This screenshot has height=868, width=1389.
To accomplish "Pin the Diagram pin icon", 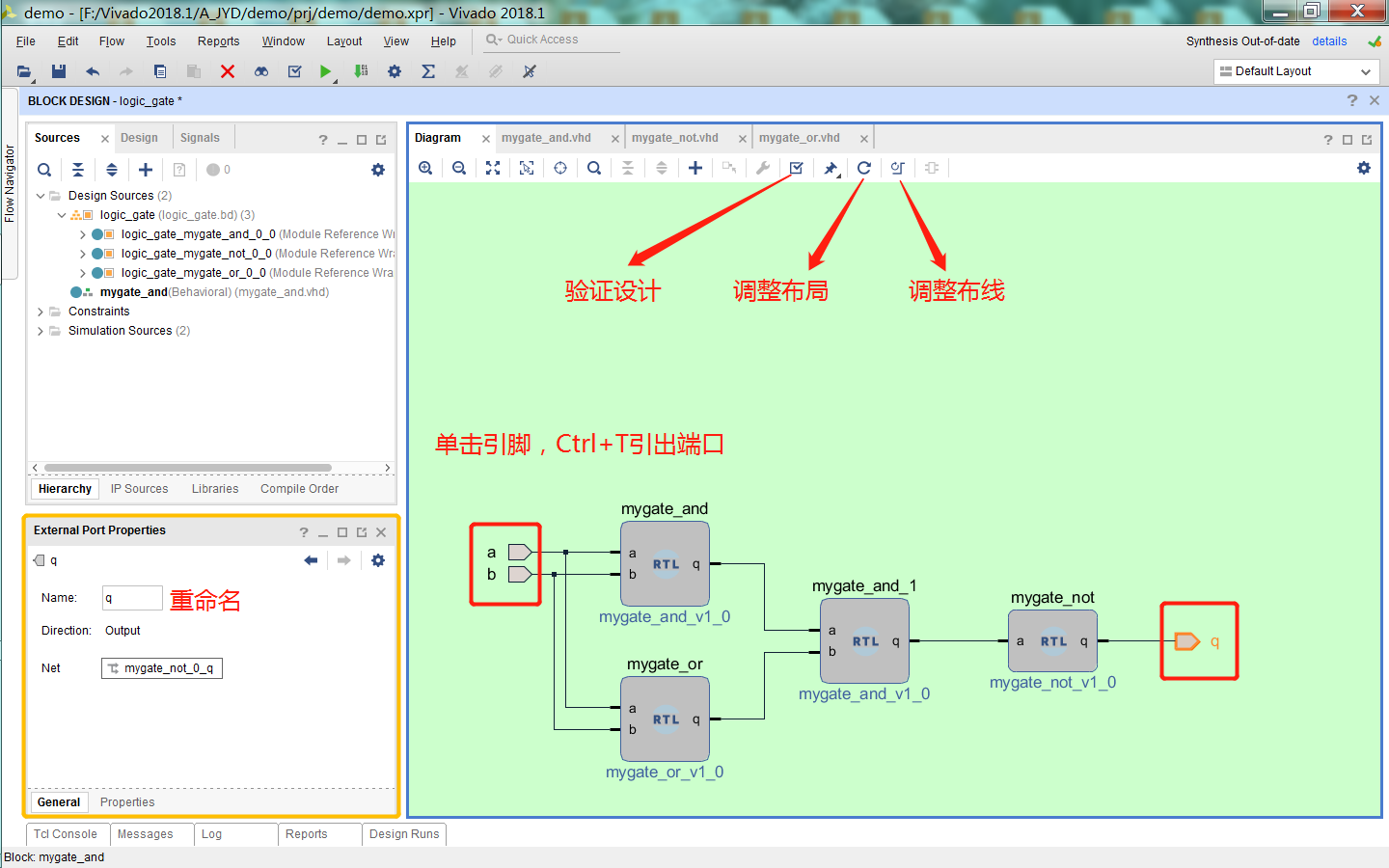I will click(831, 168).
